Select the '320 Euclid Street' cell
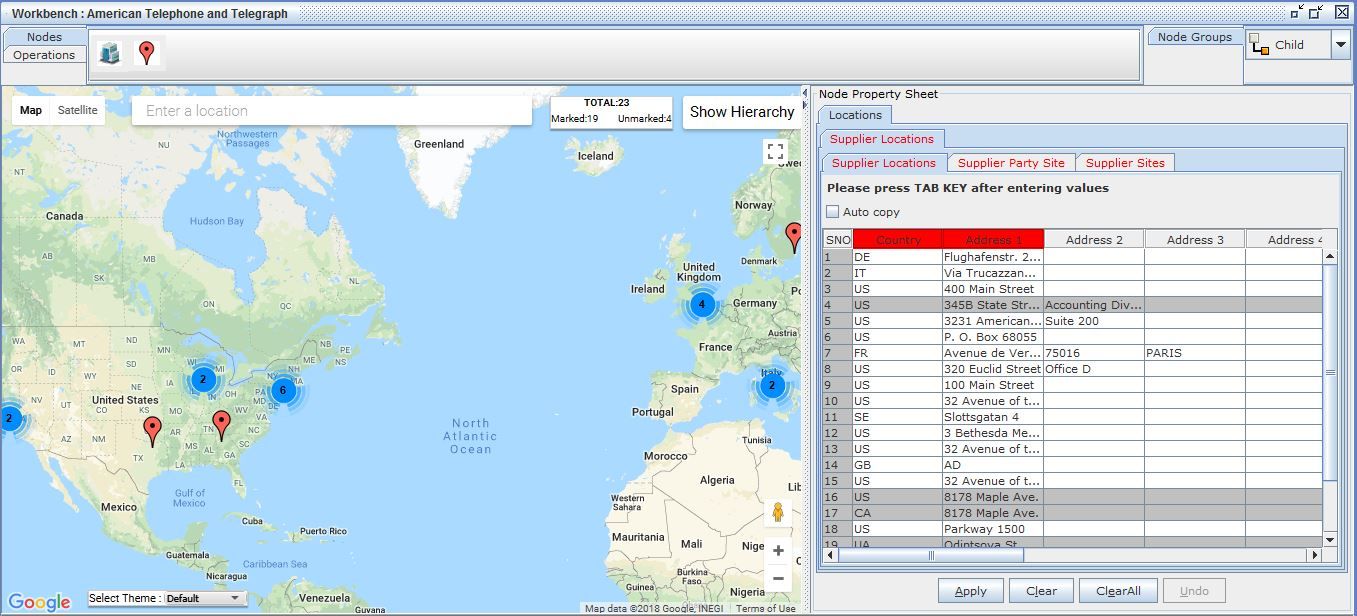Viewport: 1357px width, 616px height. coord(993,369)
